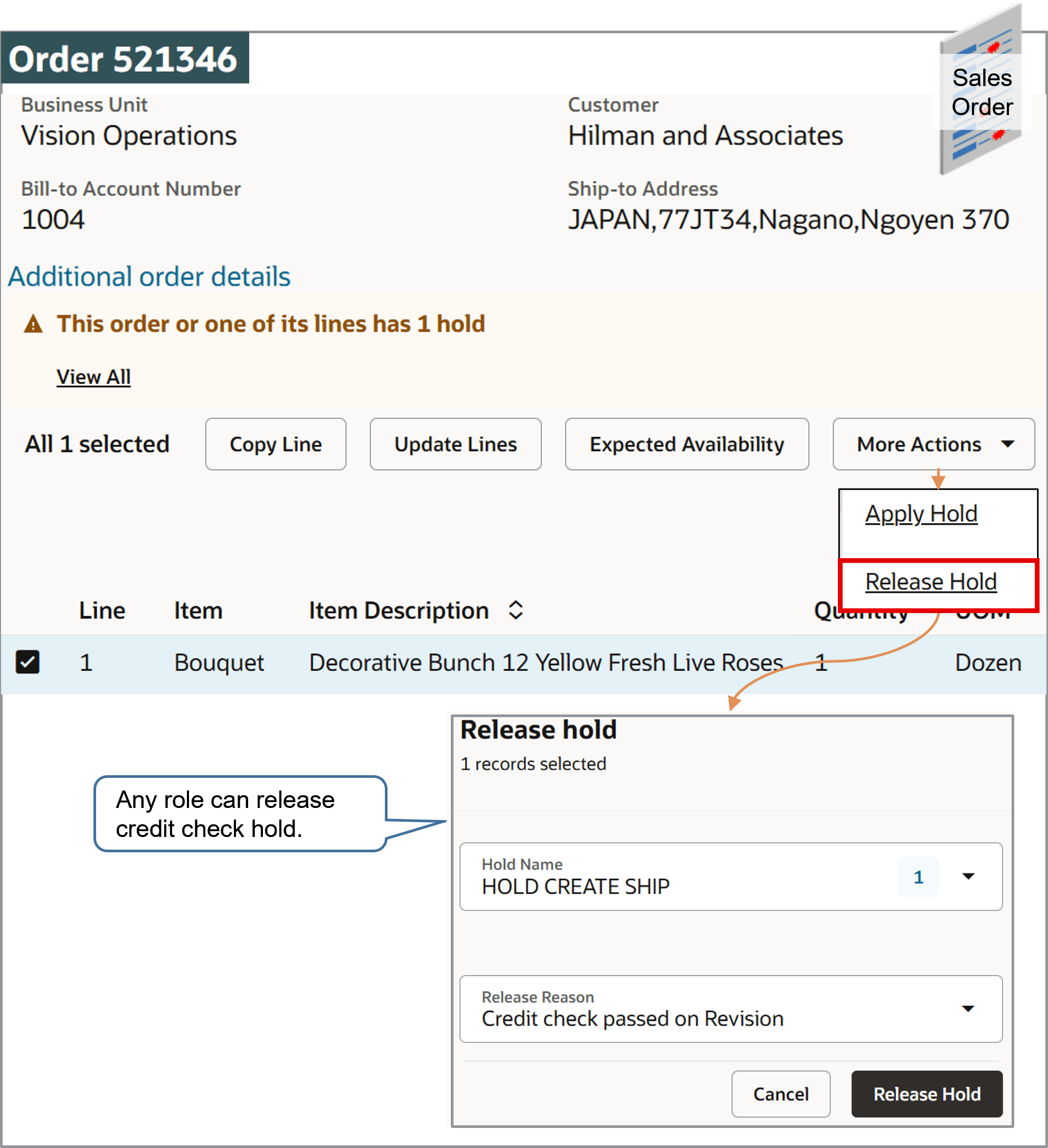Expand the More Actions dropdown

point(933,444)
